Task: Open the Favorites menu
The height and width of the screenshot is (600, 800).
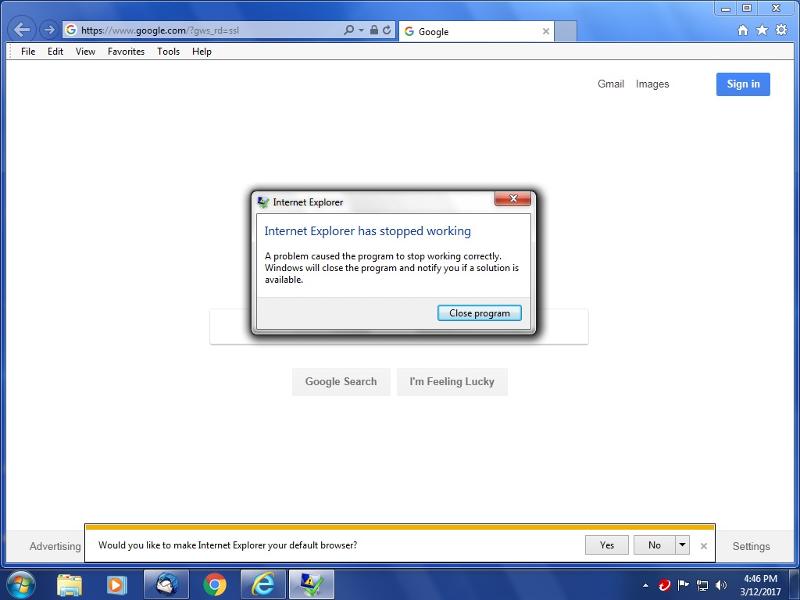Action: tap(126, 52)
